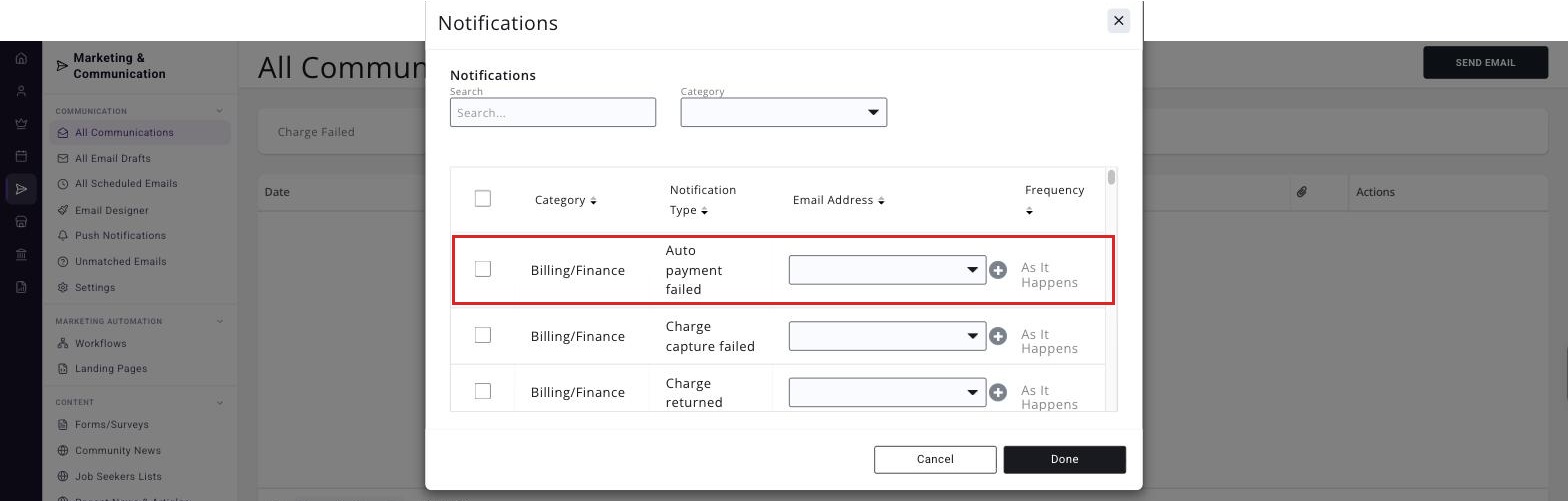Open Landing Pages in sidebar
Image resolution: width=1568 pixels, height=501 pixels.
click(x=110, y=369)
